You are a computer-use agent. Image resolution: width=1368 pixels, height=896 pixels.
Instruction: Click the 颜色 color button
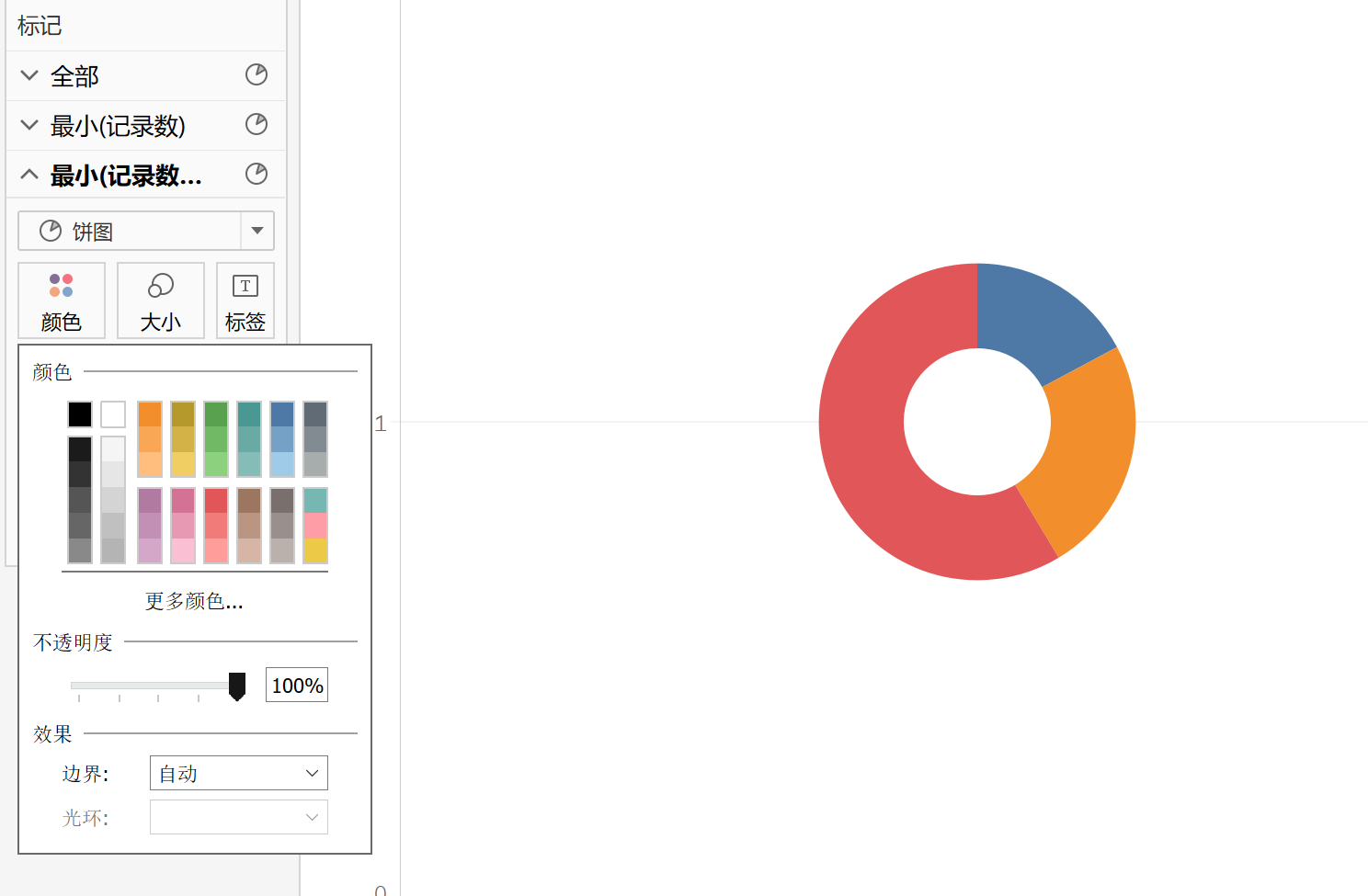pyautogui.click(x=62, y=301)
